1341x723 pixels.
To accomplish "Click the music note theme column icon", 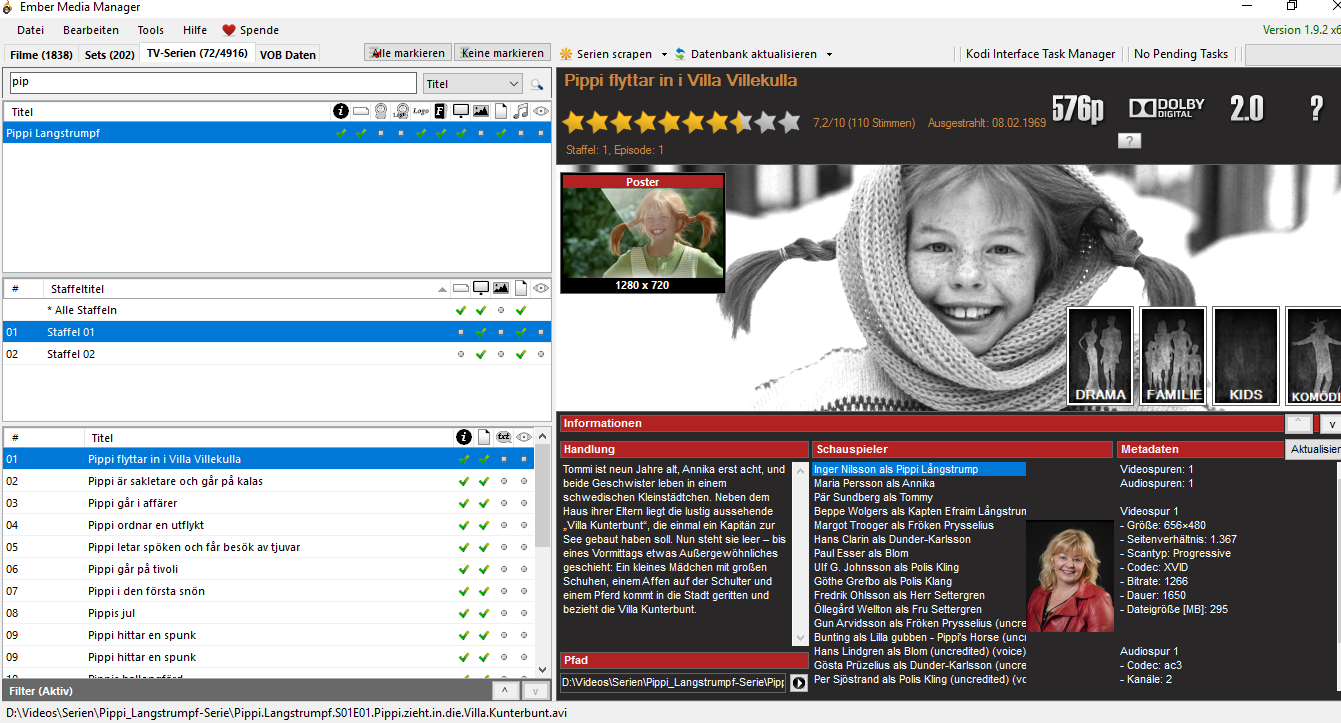I will [x=521, y=112].
